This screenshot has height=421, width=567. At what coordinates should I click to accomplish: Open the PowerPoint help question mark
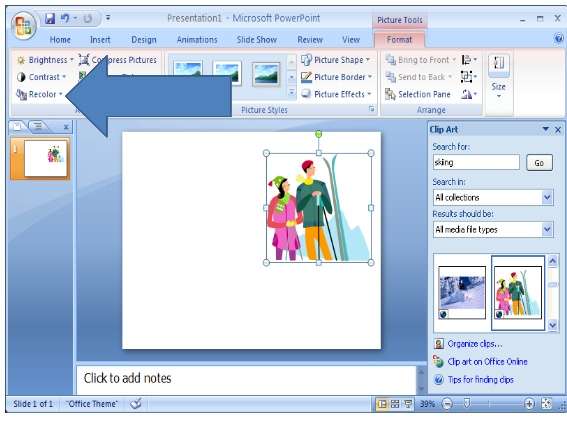pos(559,38)
